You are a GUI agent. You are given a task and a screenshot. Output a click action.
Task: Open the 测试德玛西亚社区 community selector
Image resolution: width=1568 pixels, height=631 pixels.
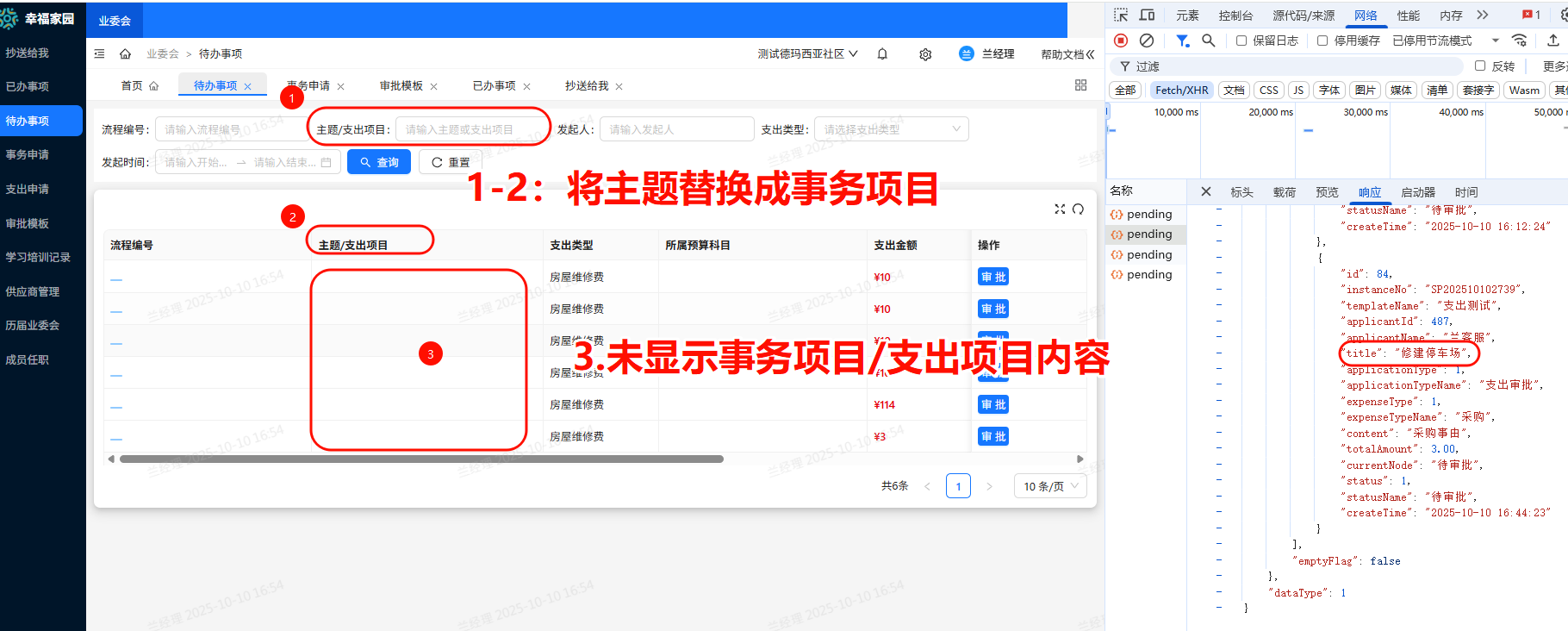coord(807,53)
